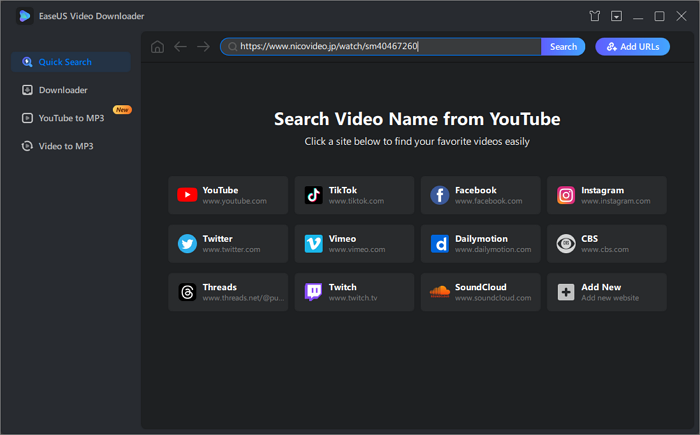Open the title bar dropdown menu icon

pos(617,16)
